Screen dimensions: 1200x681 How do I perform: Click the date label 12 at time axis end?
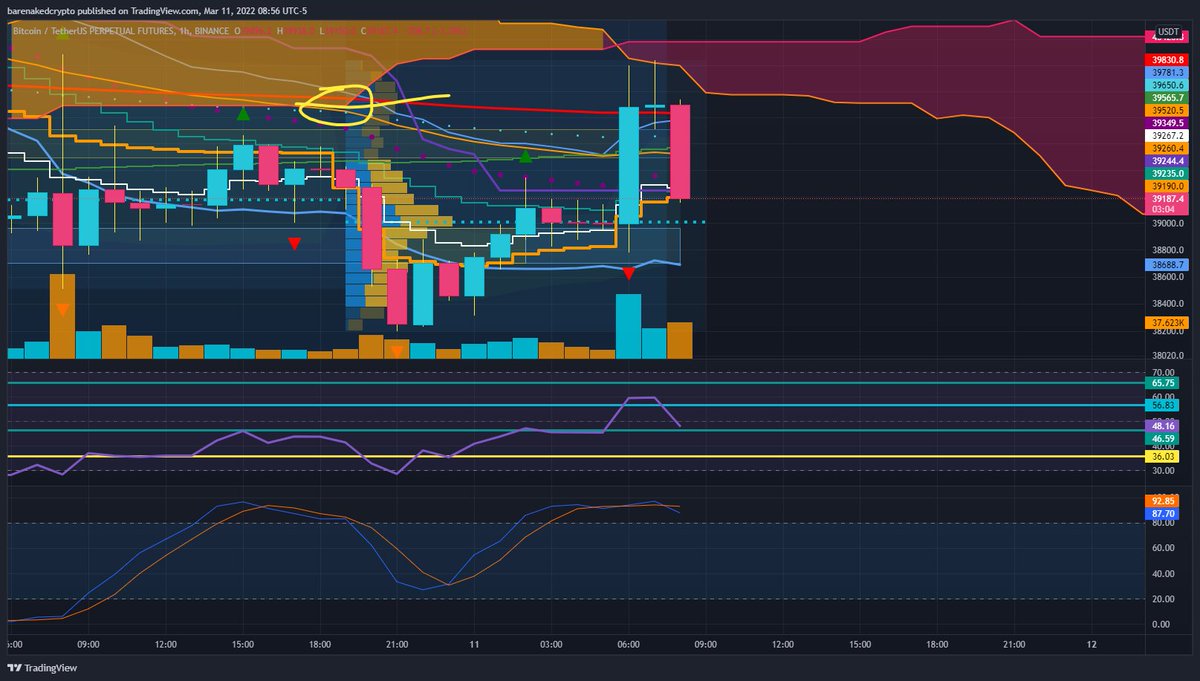click(x=1091, y=644)
